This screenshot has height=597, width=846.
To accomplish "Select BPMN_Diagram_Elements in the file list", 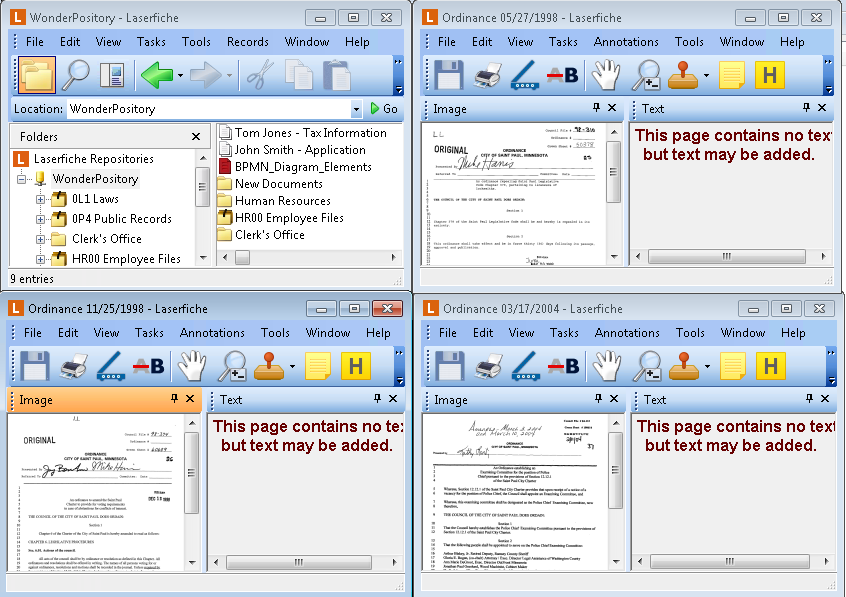I will pyautogui.click(x=303, y=167).
